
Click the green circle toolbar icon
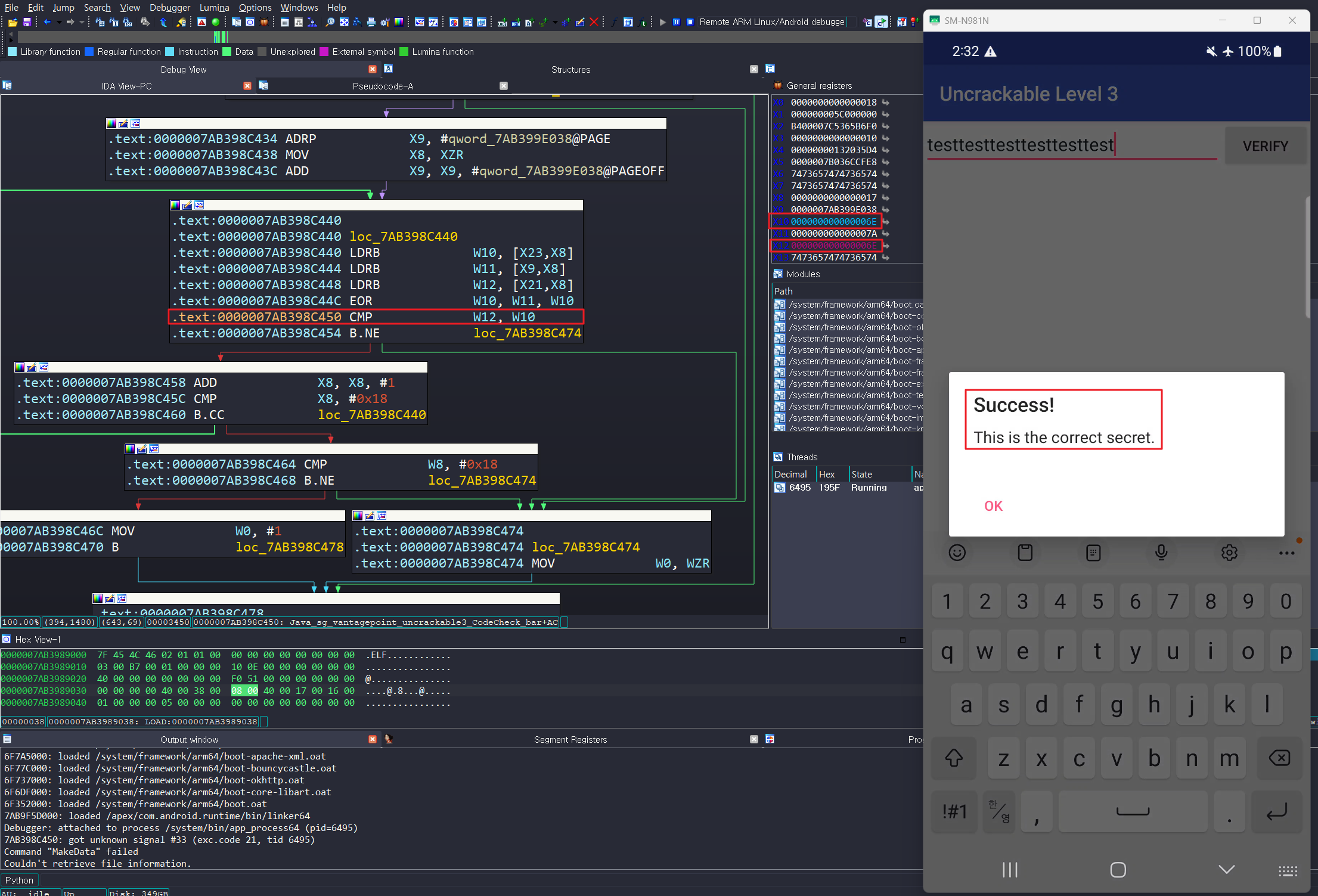(x=216, y=22)
